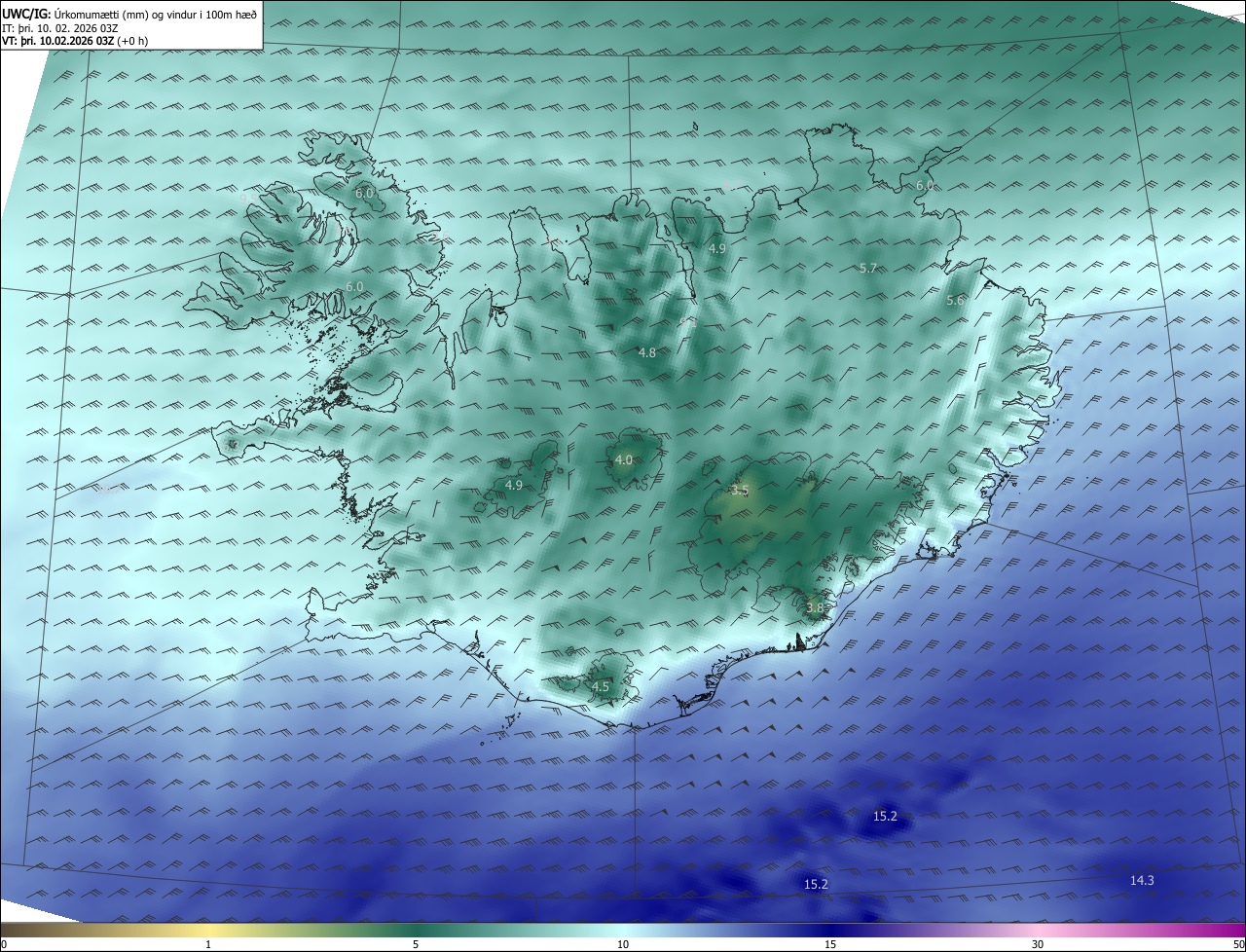Click the title text "Úrkomumætti (mm) og vindur i 100m hæð"
1246x952 pixels.
tap(155, 14)
